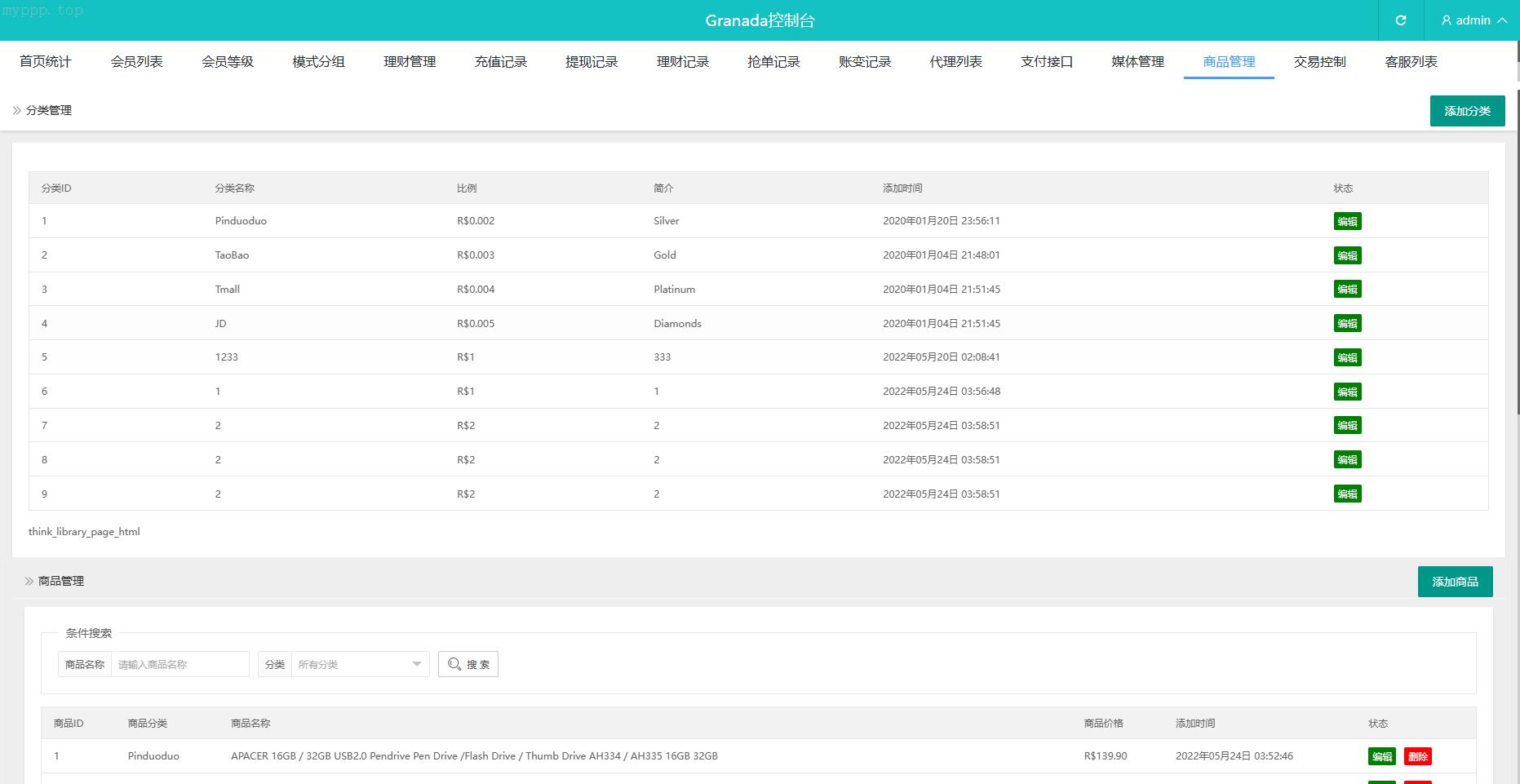Open the 交易控制 tab

[x=1320, y=62]
